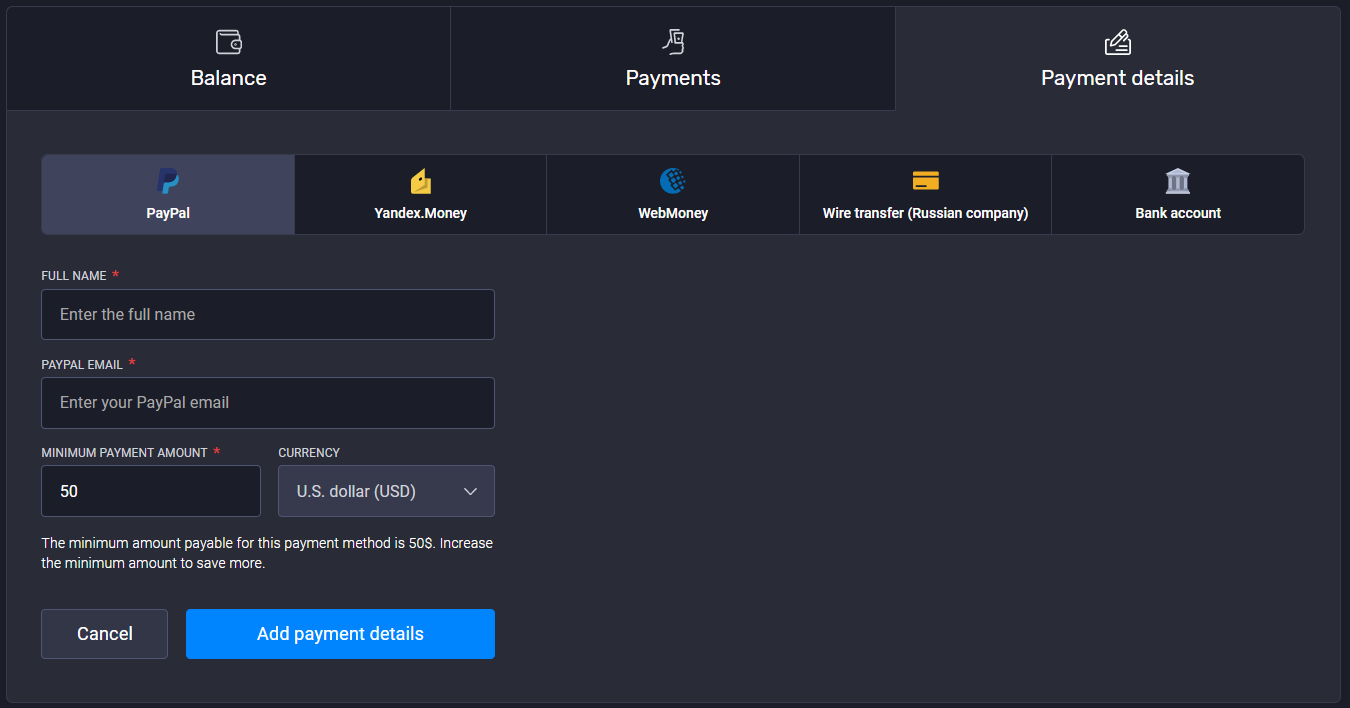Screen dimensions: 1350x708
Task: Click the Yandex.Money yellow icon
Action: pyautogui.click(x=421, y=181)
